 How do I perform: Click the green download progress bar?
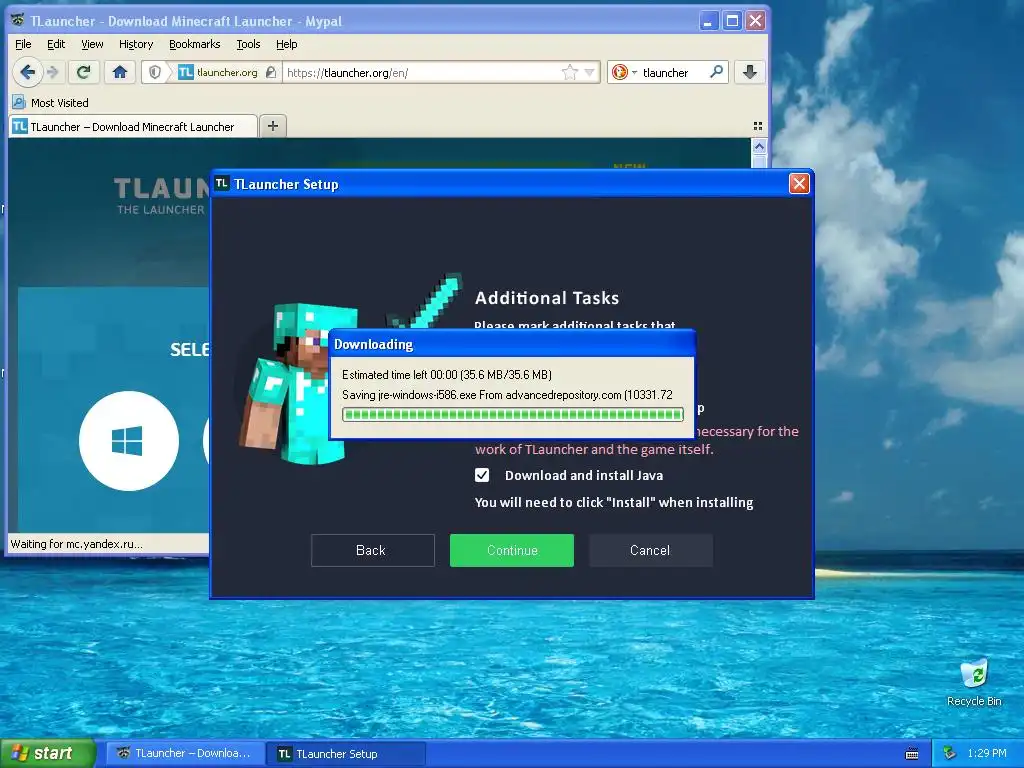513,414
